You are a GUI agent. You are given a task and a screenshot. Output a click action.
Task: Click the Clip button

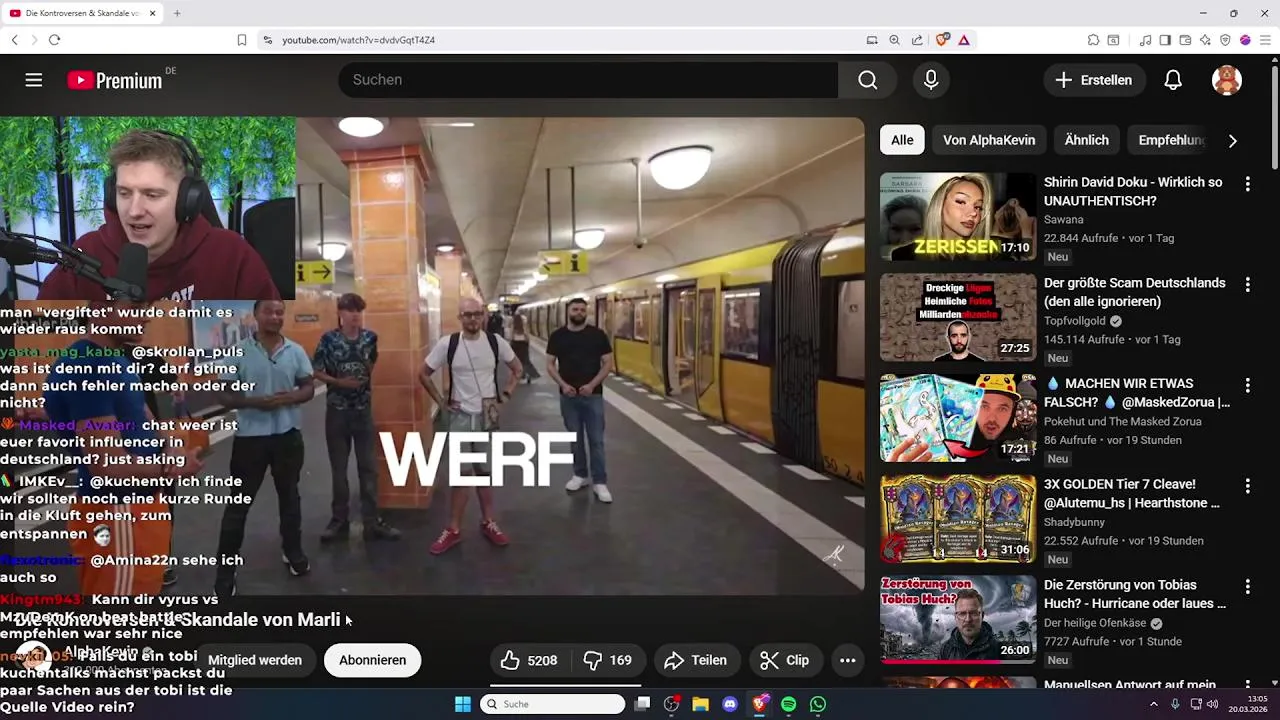point(785,660)
